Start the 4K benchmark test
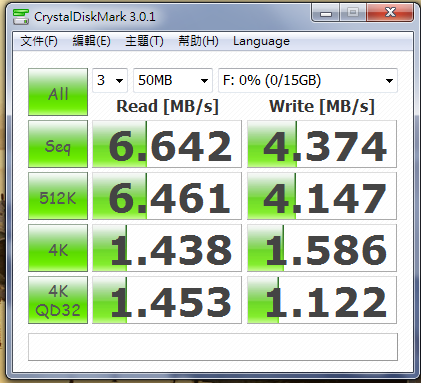Viewport: 421px width, 383px height. pos(58,248)
